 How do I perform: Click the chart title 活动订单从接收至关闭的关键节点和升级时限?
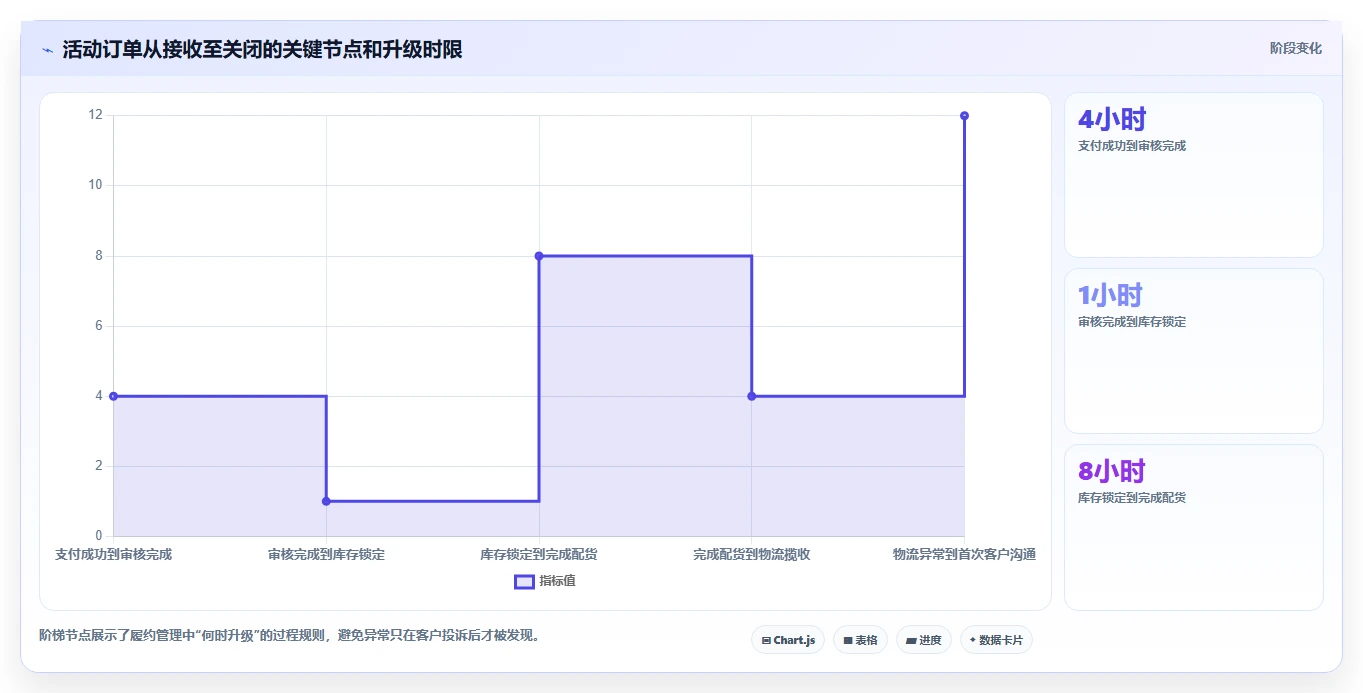[x=262, y=49]
